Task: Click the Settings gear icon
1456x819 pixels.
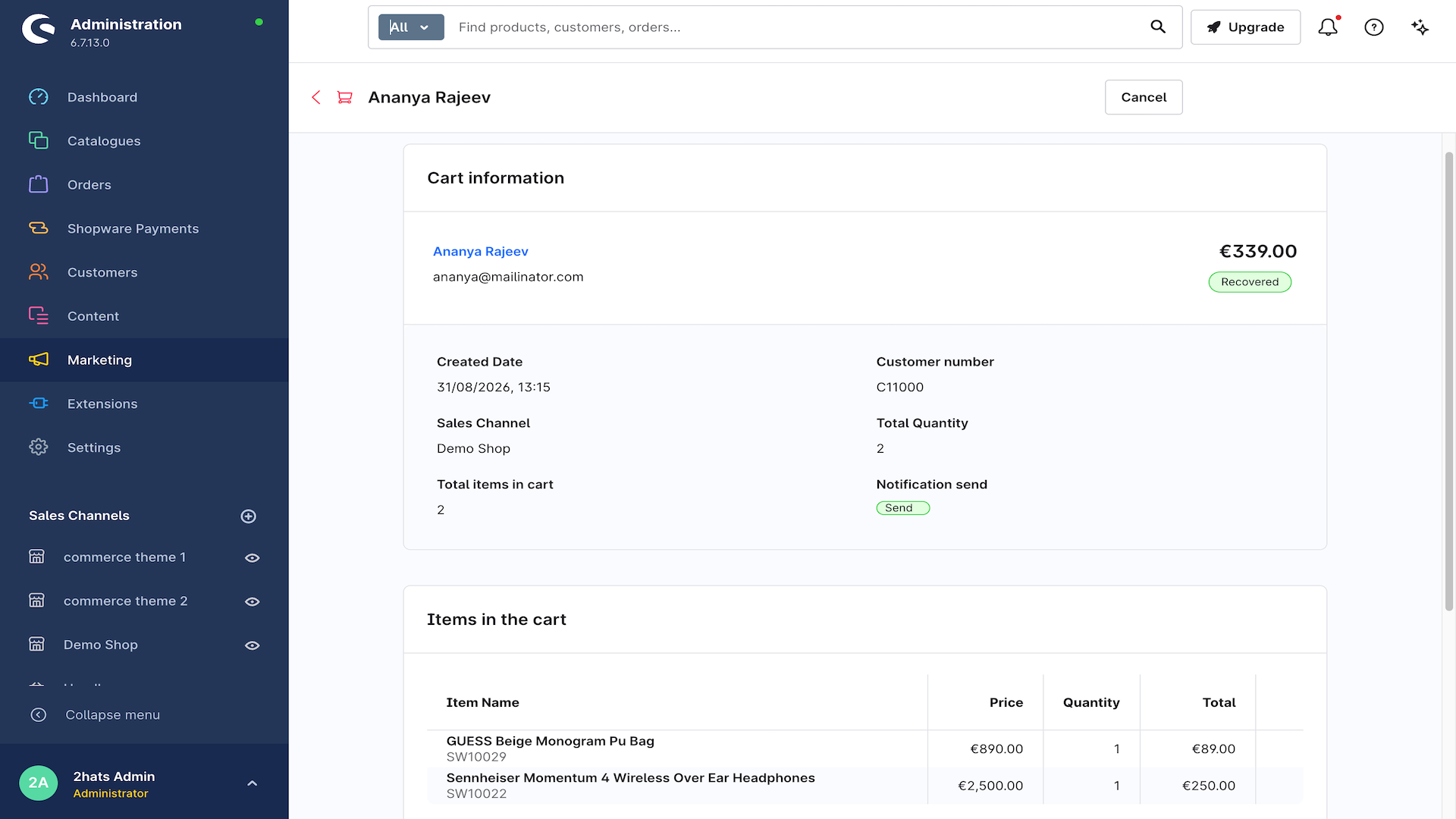Action: click(39, 447)
